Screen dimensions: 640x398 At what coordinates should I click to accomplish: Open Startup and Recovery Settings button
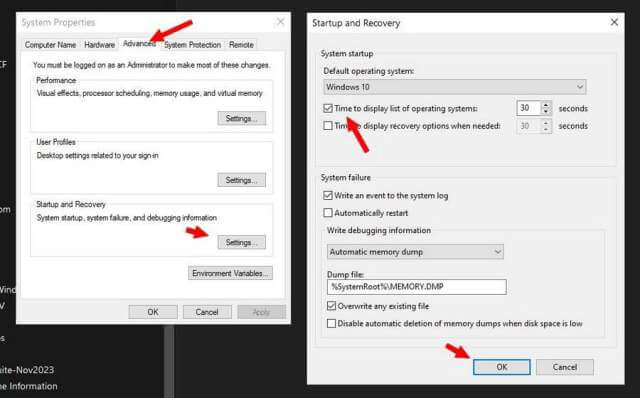click(241, 242)
